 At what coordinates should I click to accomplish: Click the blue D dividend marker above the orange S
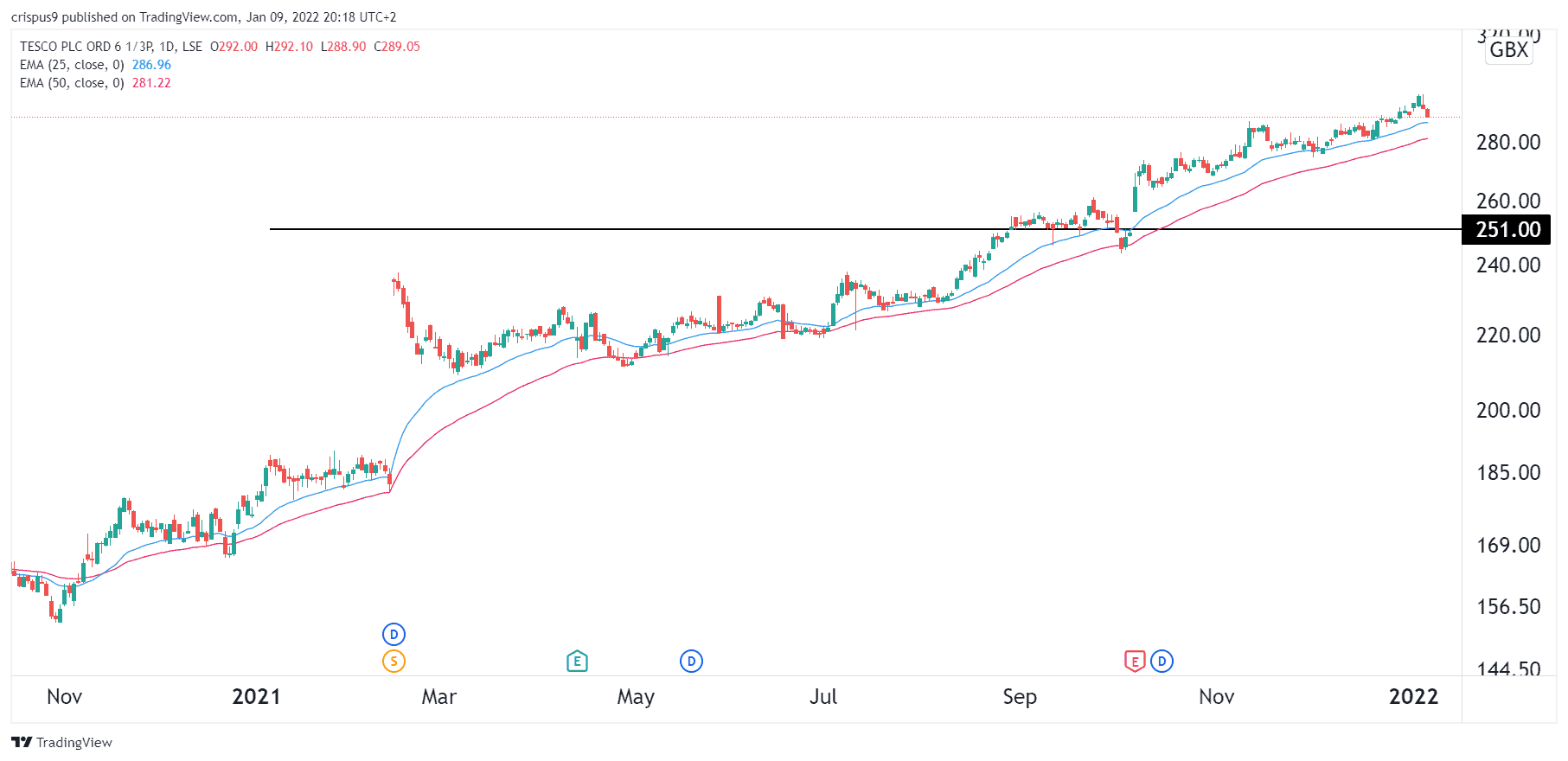(x=394, y=635)
